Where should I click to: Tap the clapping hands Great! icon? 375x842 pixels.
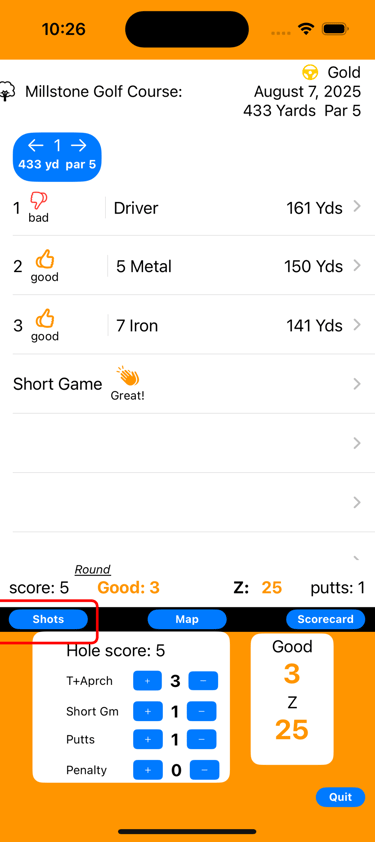tap(128, 377)
